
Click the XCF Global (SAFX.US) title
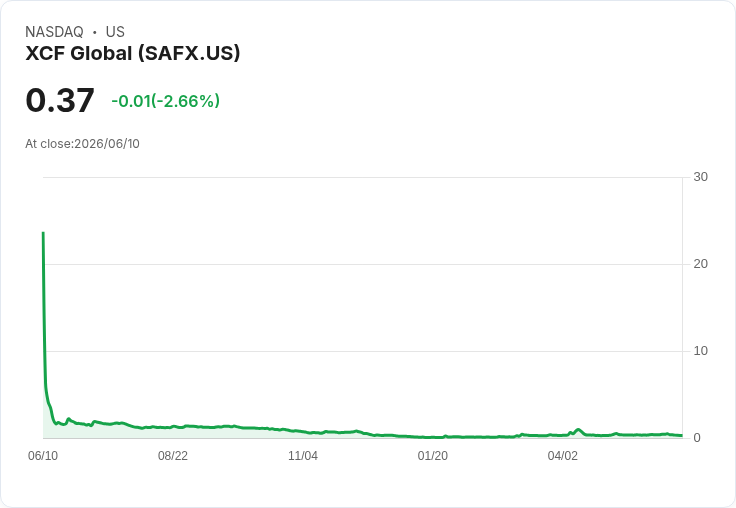point(133,53)
